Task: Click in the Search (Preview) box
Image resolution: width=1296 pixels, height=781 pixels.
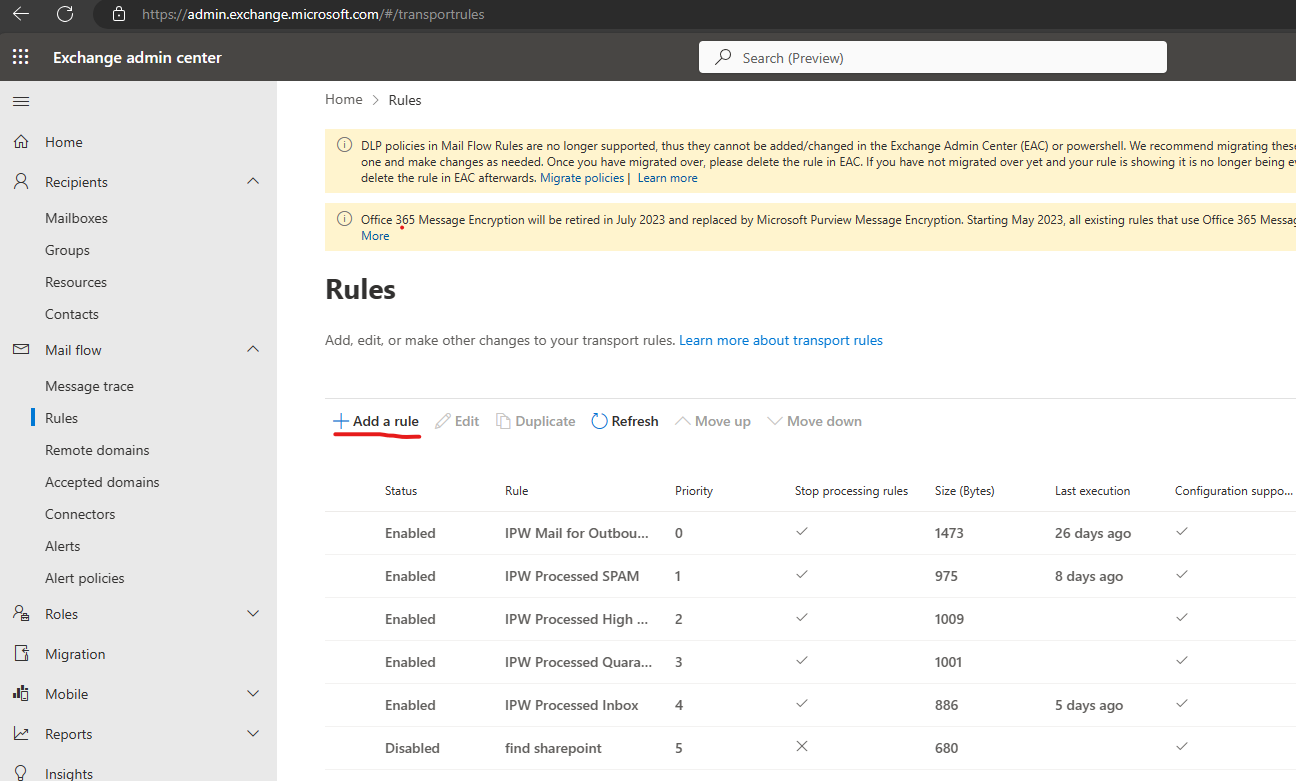Action: tap(932, 58)
